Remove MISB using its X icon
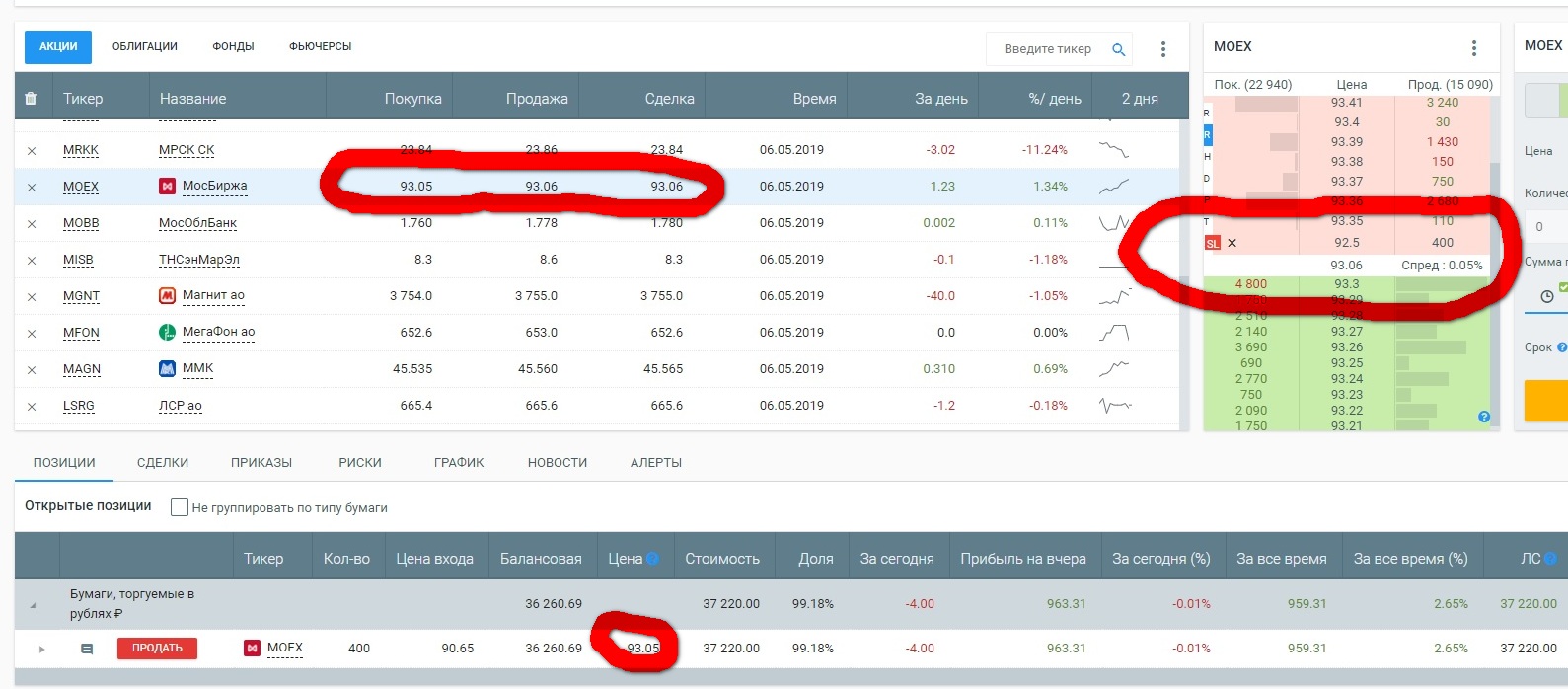 point(32,261)
